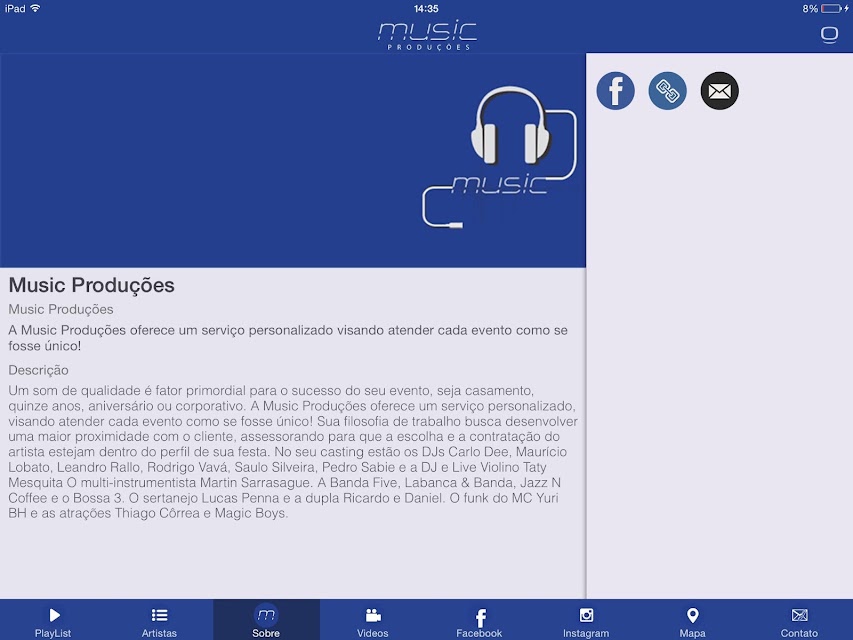Tap the 14:35 clock in status bar

coord(426,9)
